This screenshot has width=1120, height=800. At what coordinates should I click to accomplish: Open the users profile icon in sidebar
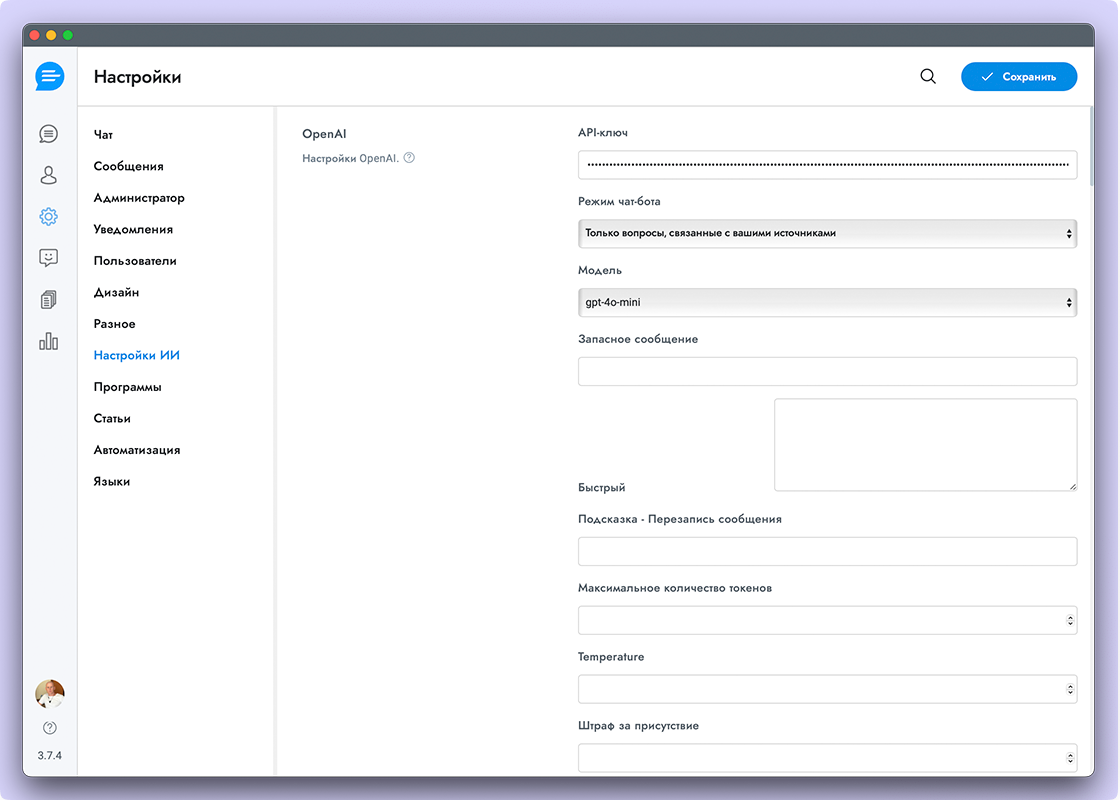point(48,175)
